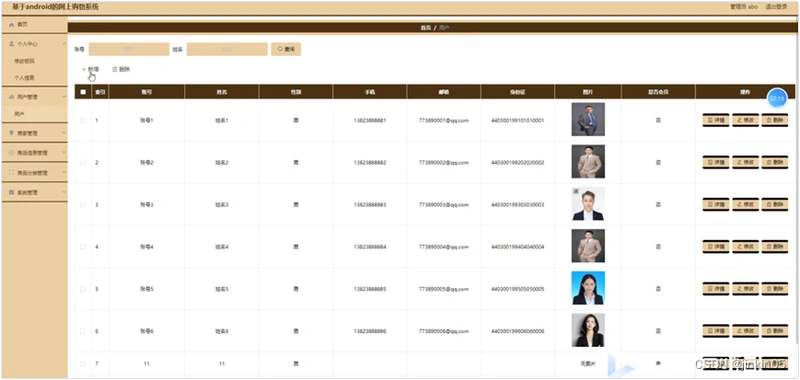Open 详情 details for 账号2 row
This screenshot has width=800, height=380.
click(x=716, y=162)
